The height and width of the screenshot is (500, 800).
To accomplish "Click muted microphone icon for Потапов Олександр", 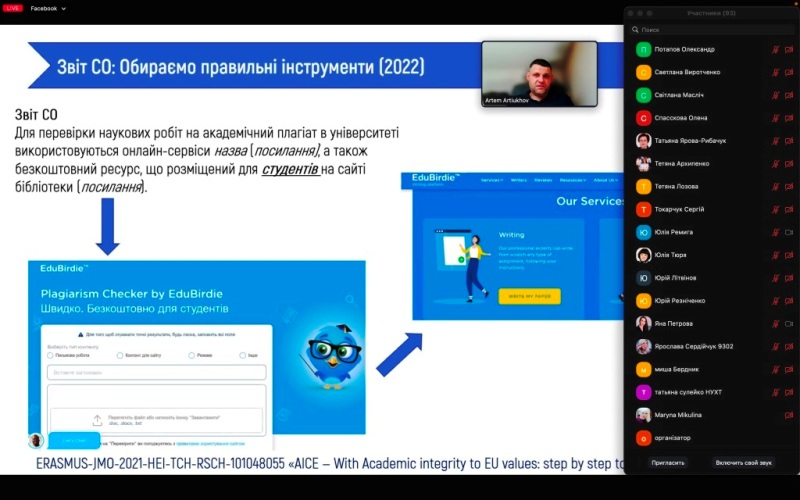I will pos(775,49).
